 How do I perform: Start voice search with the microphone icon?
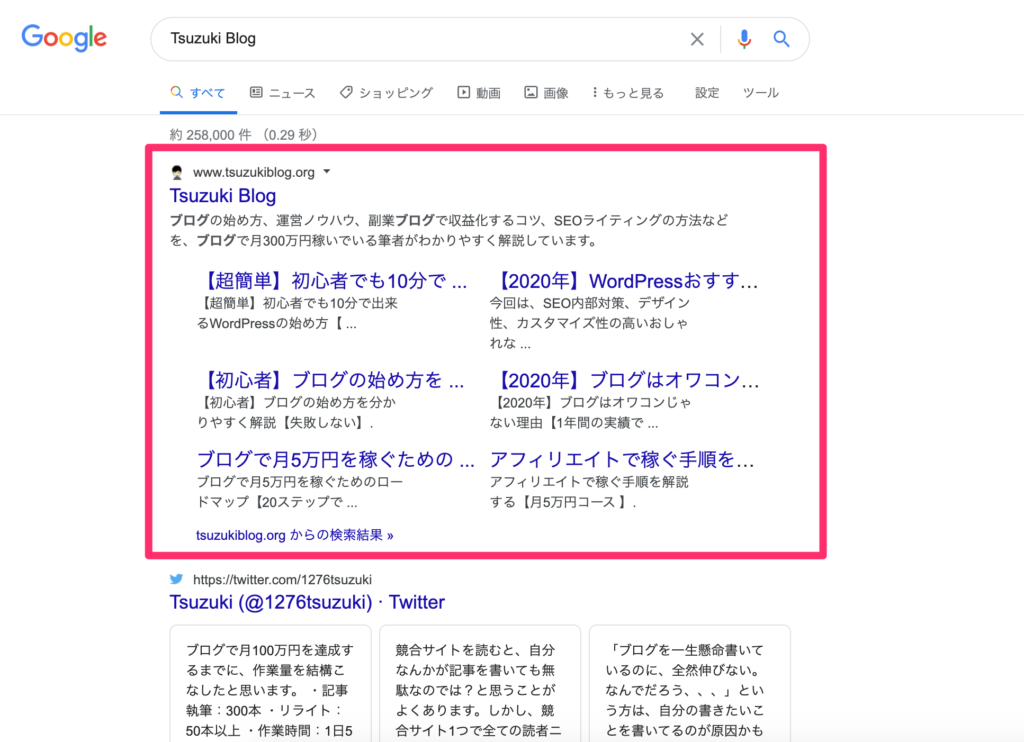[x=744, y=39]
